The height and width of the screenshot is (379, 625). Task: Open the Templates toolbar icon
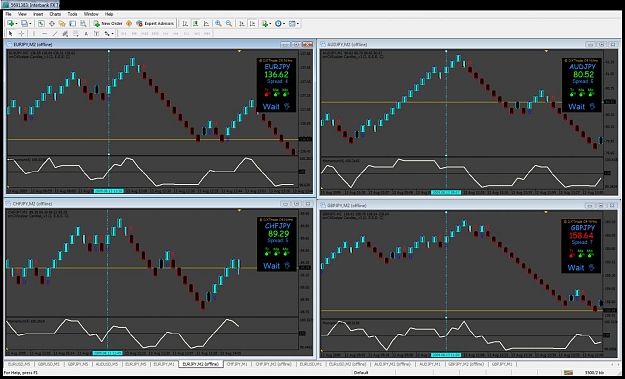coord(292,24)
